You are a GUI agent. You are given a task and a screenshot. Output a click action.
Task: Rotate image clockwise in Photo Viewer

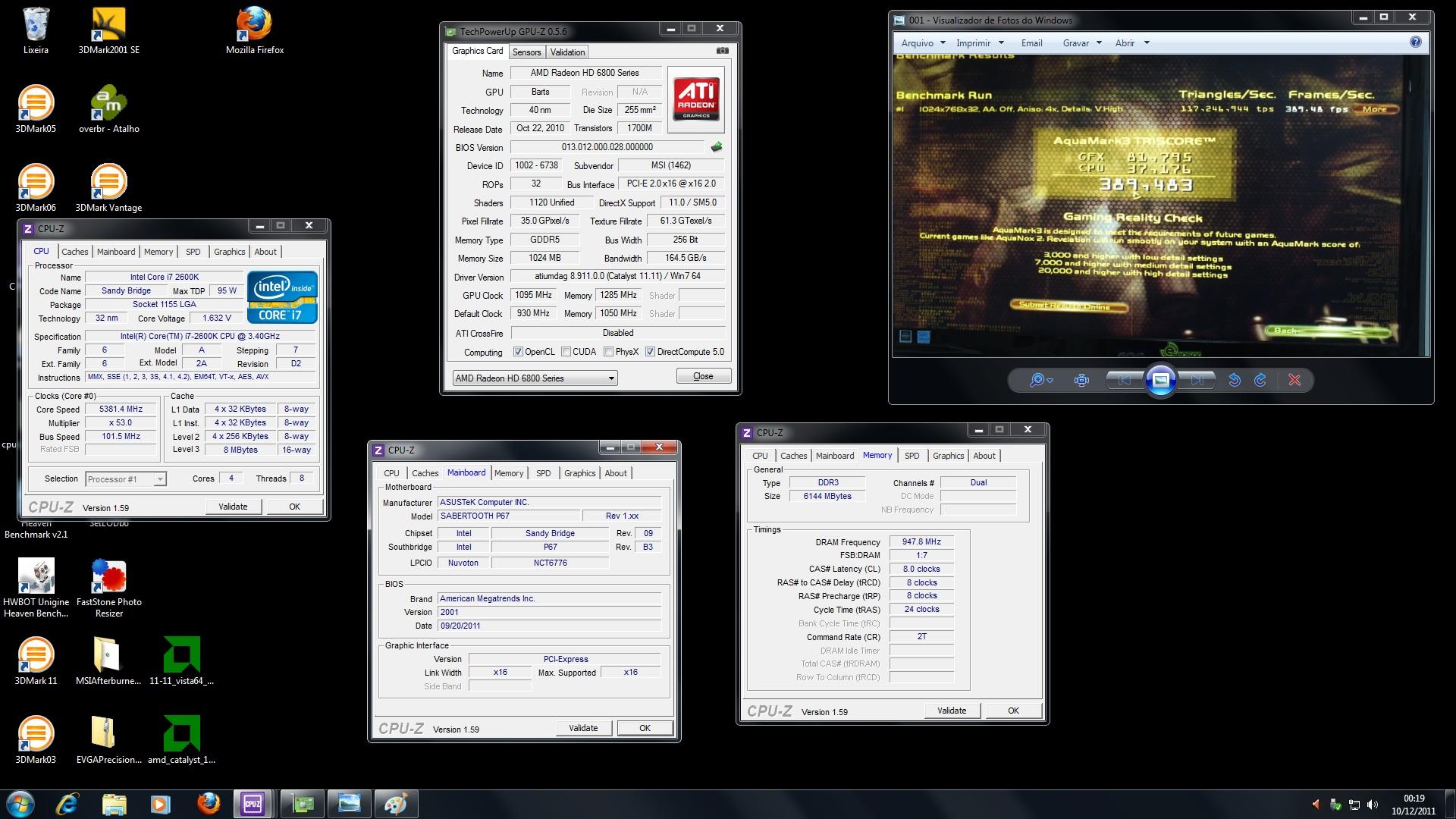point(1260,380)
